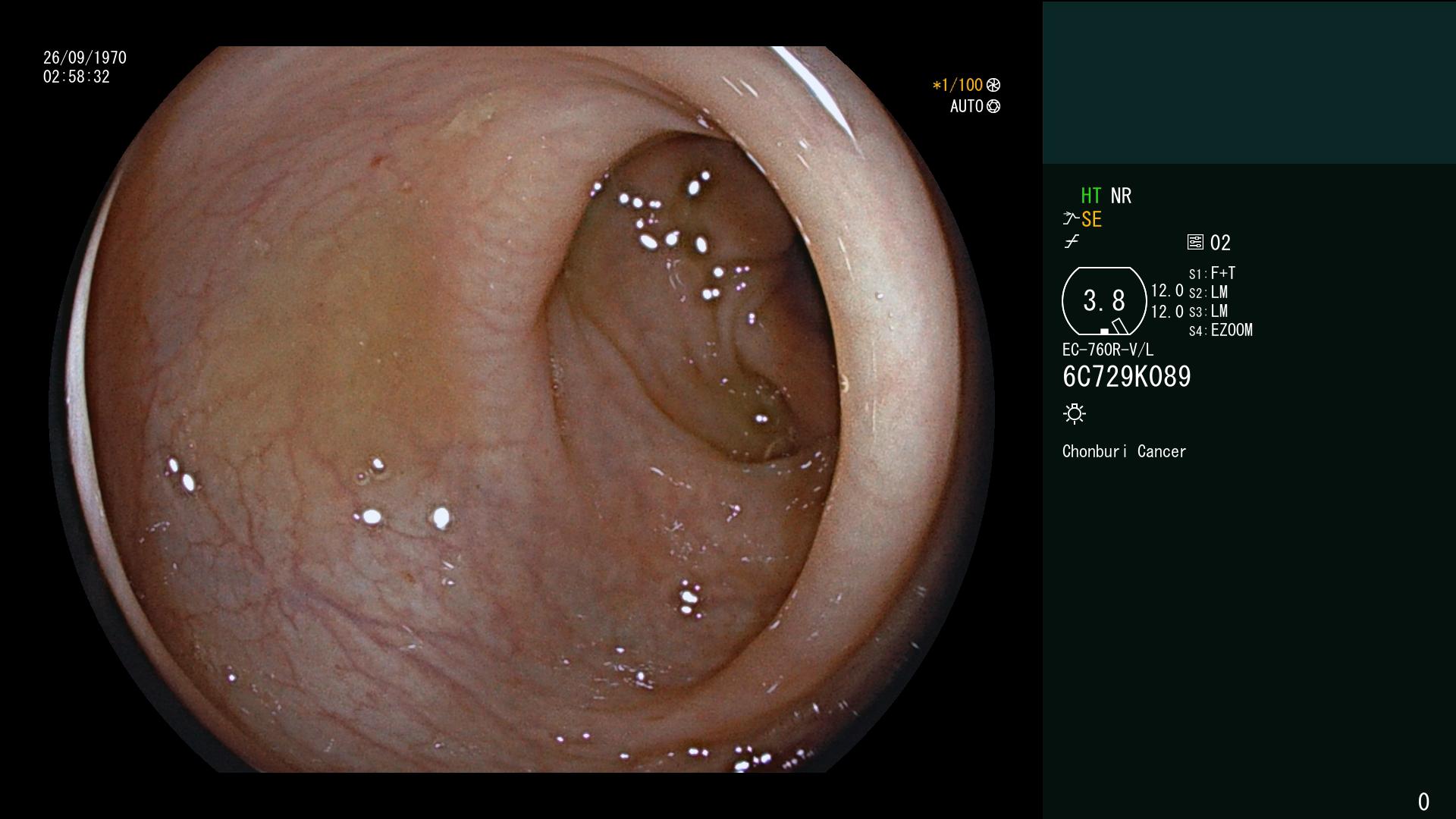1456x819 pixels.
Task: Click the preset number 02
Action: (x=1220, y=243)
